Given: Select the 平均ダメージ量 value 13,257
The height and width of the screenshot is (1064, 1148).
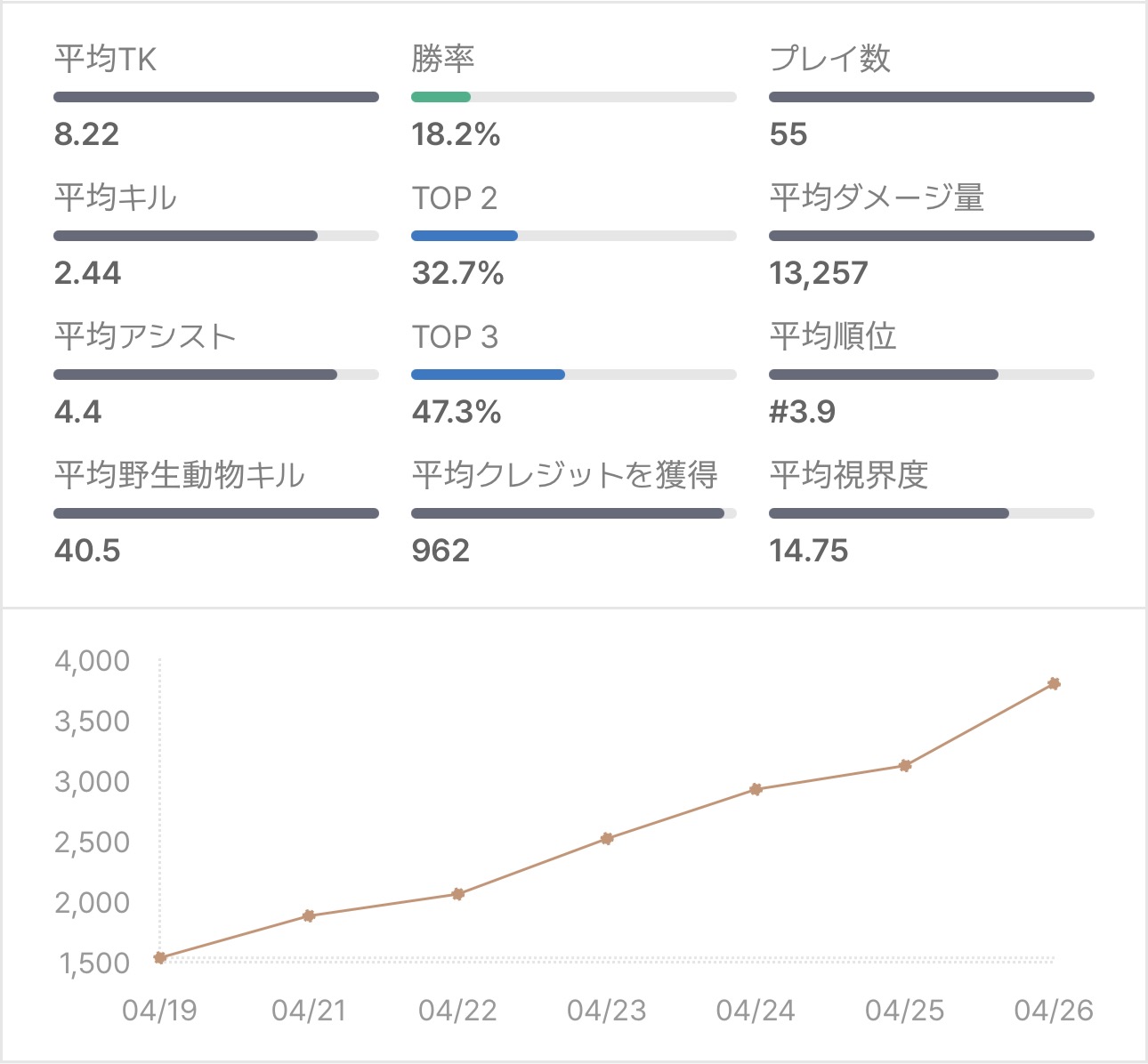Looking at the screenshot, I should (x=819, y=273).
